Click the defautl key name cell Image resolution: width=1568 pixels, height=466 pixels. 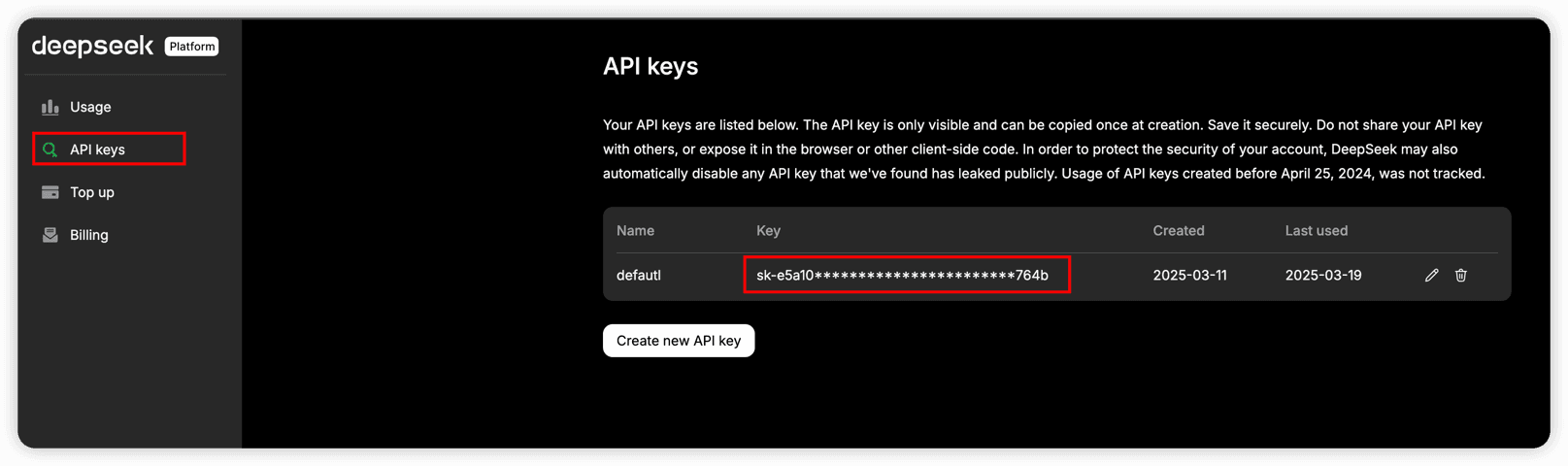(639, 276)
